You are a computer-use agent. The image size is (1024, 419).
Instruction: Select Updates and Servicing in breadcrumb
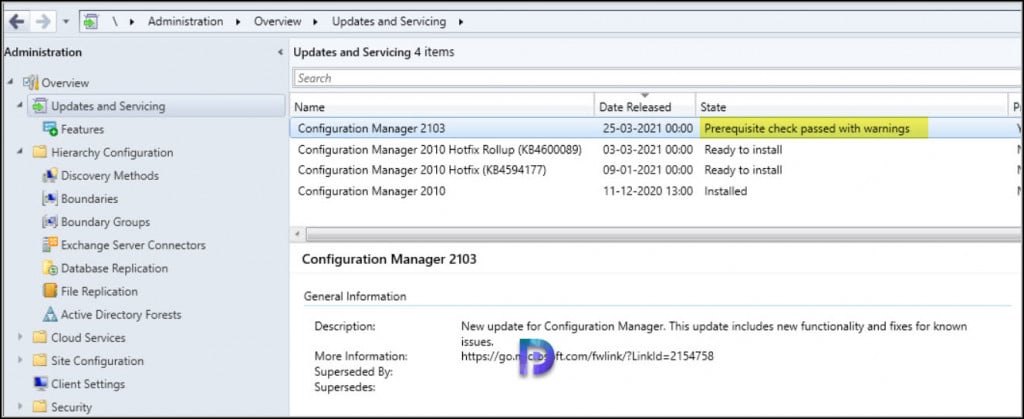click(x=389, y=22)
